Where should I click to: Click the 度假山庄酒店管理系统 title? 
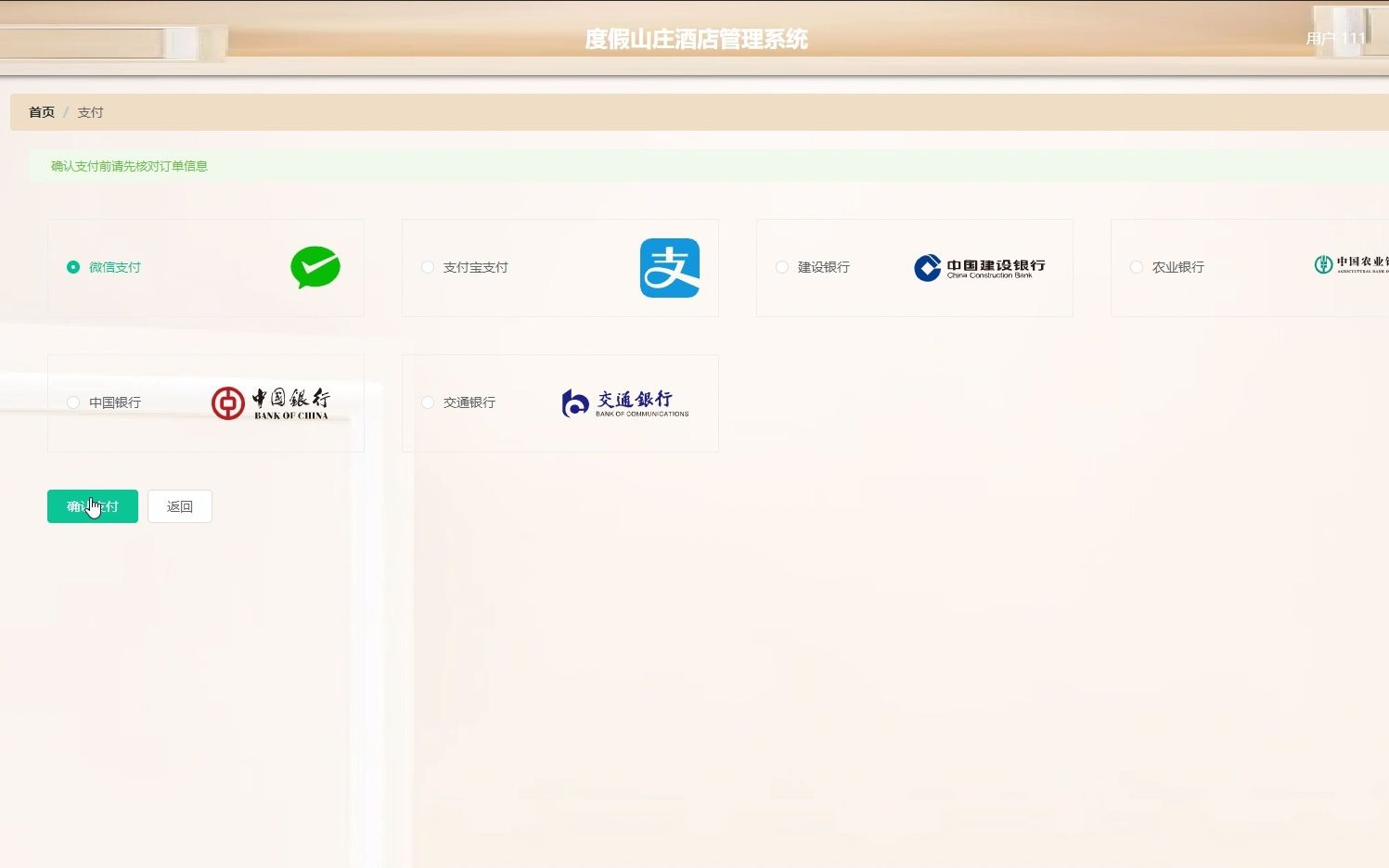click(696, 39)
